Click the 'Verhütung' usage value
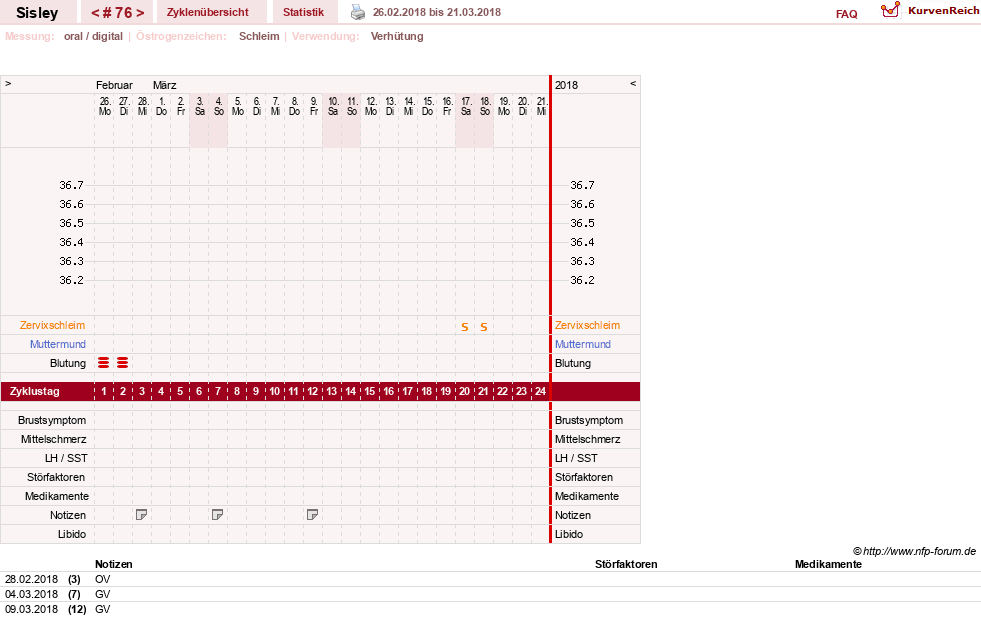 click(x=397, y=36)
